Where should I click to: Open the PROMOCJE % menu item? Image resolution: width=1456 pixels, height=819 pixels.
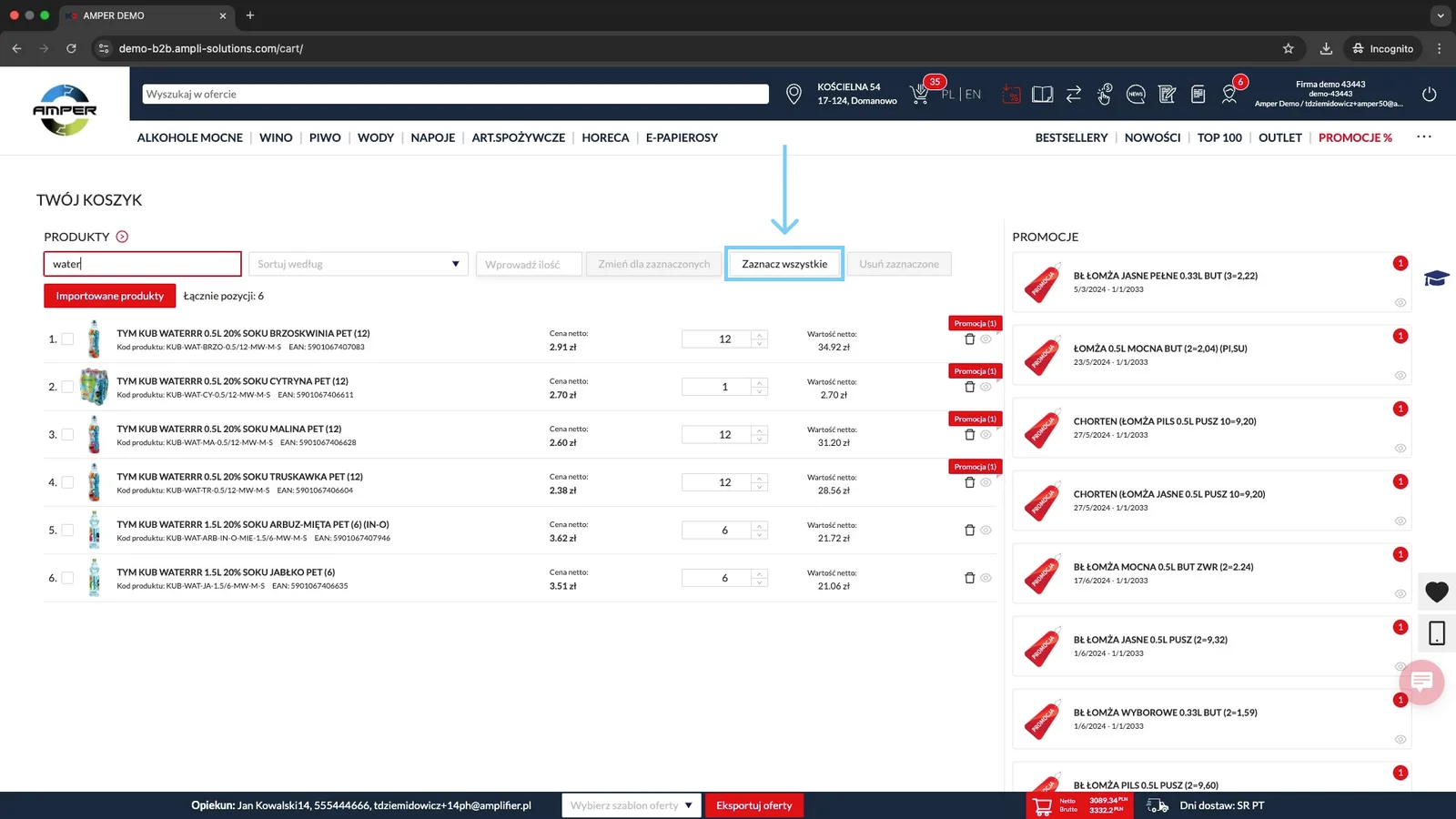(1355, 137)
